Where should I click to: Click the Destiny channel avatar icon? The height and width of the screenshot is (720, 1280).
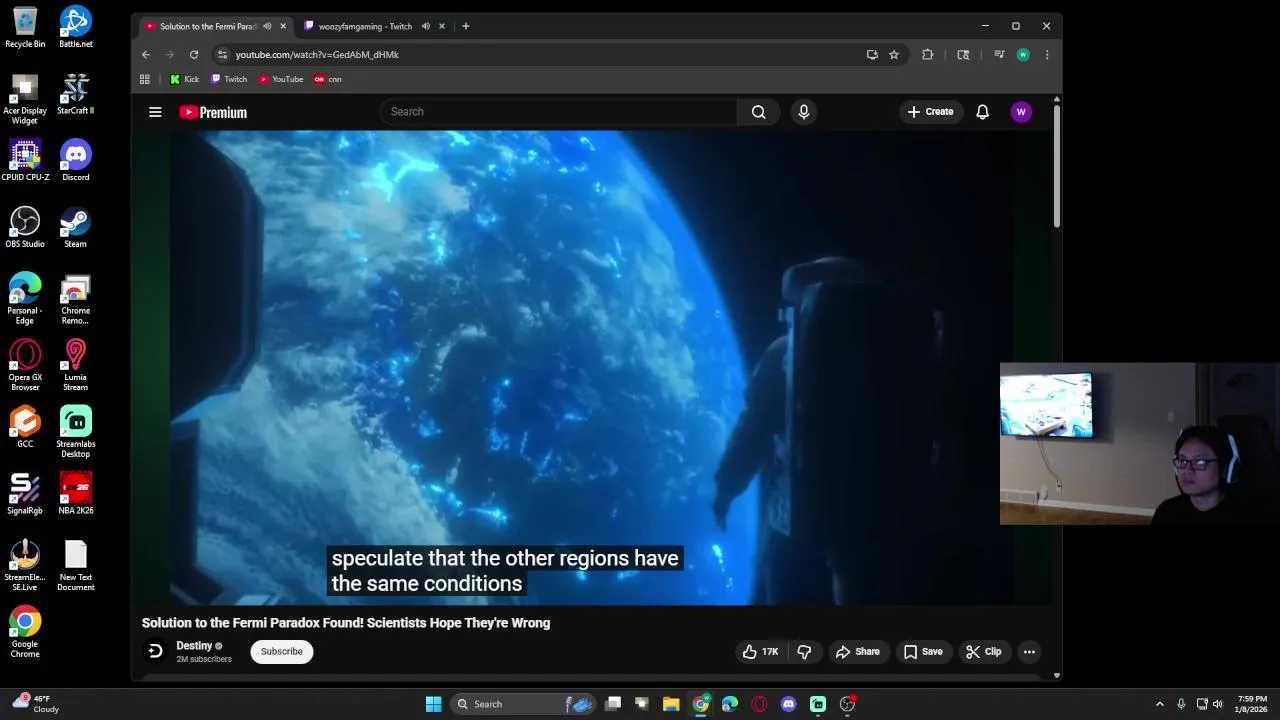(x=155, y=651)
